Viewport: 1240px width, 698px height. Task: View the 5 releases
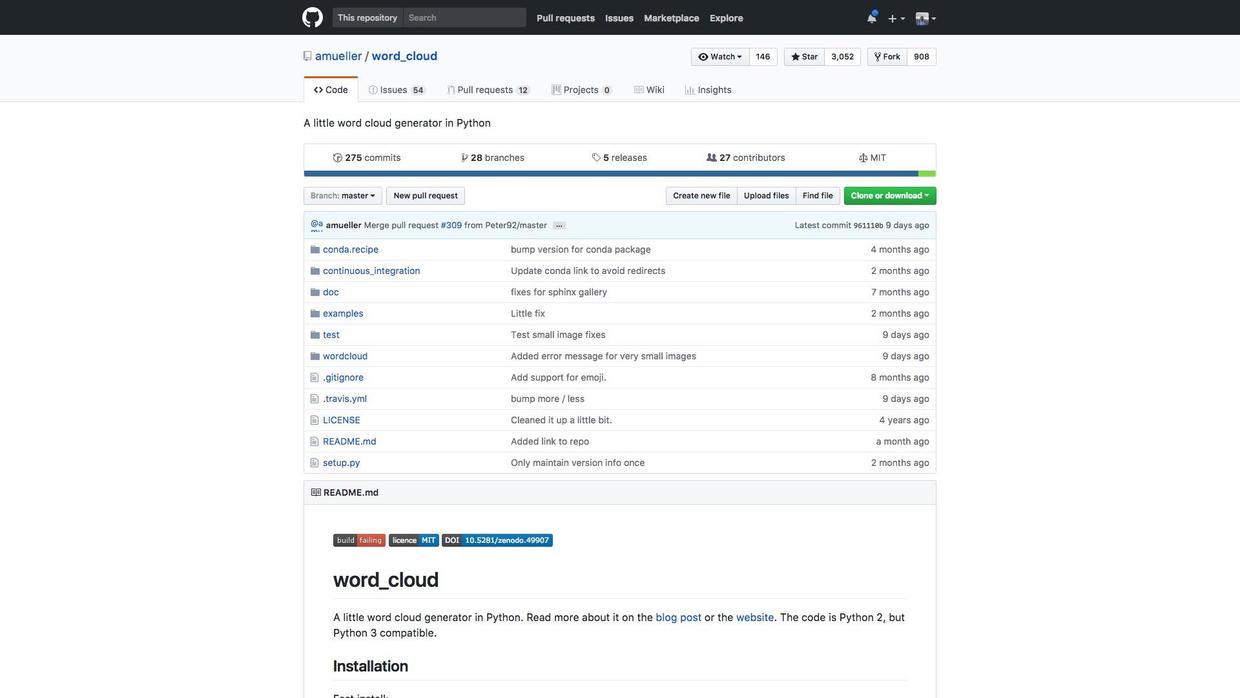[x=619, y=158]
